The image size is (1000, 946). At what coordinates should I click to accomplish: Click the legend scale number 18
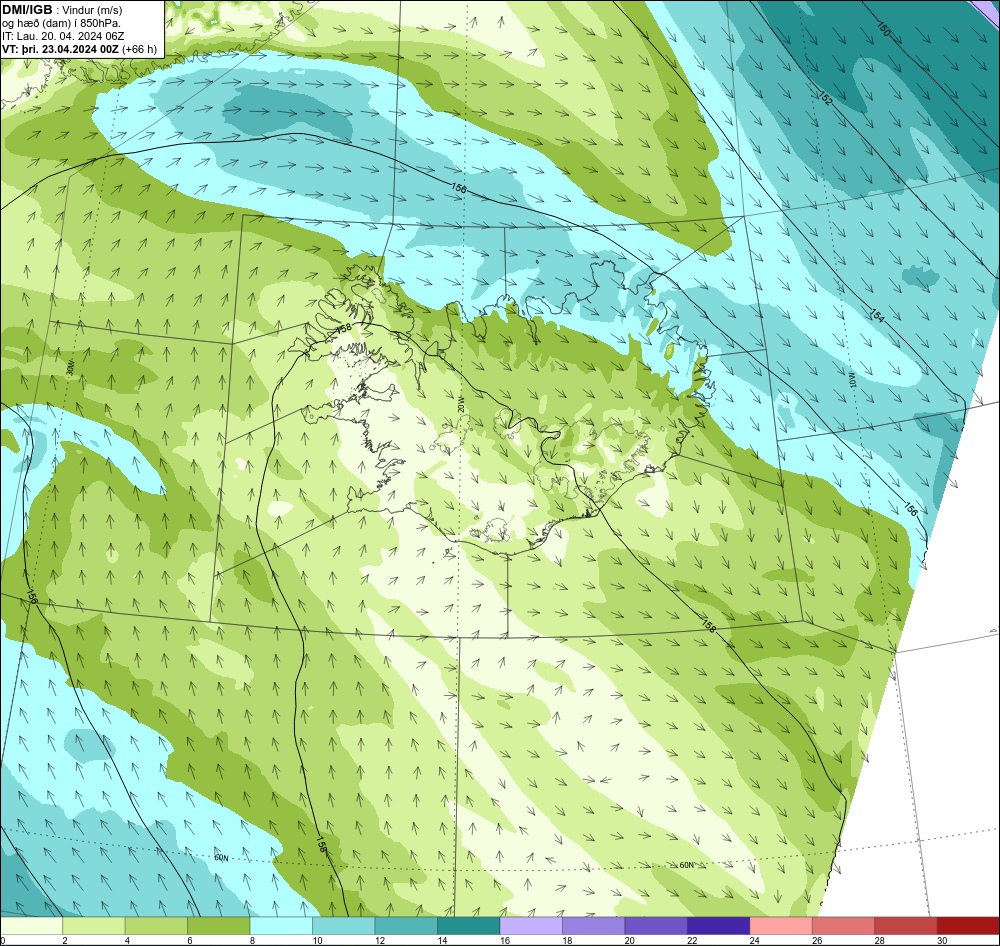pos(567,940)
